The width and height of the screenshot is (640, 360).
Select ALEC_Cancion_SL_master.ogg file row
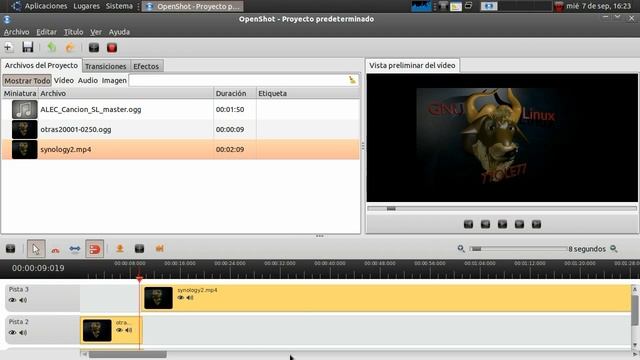[181, 109]
